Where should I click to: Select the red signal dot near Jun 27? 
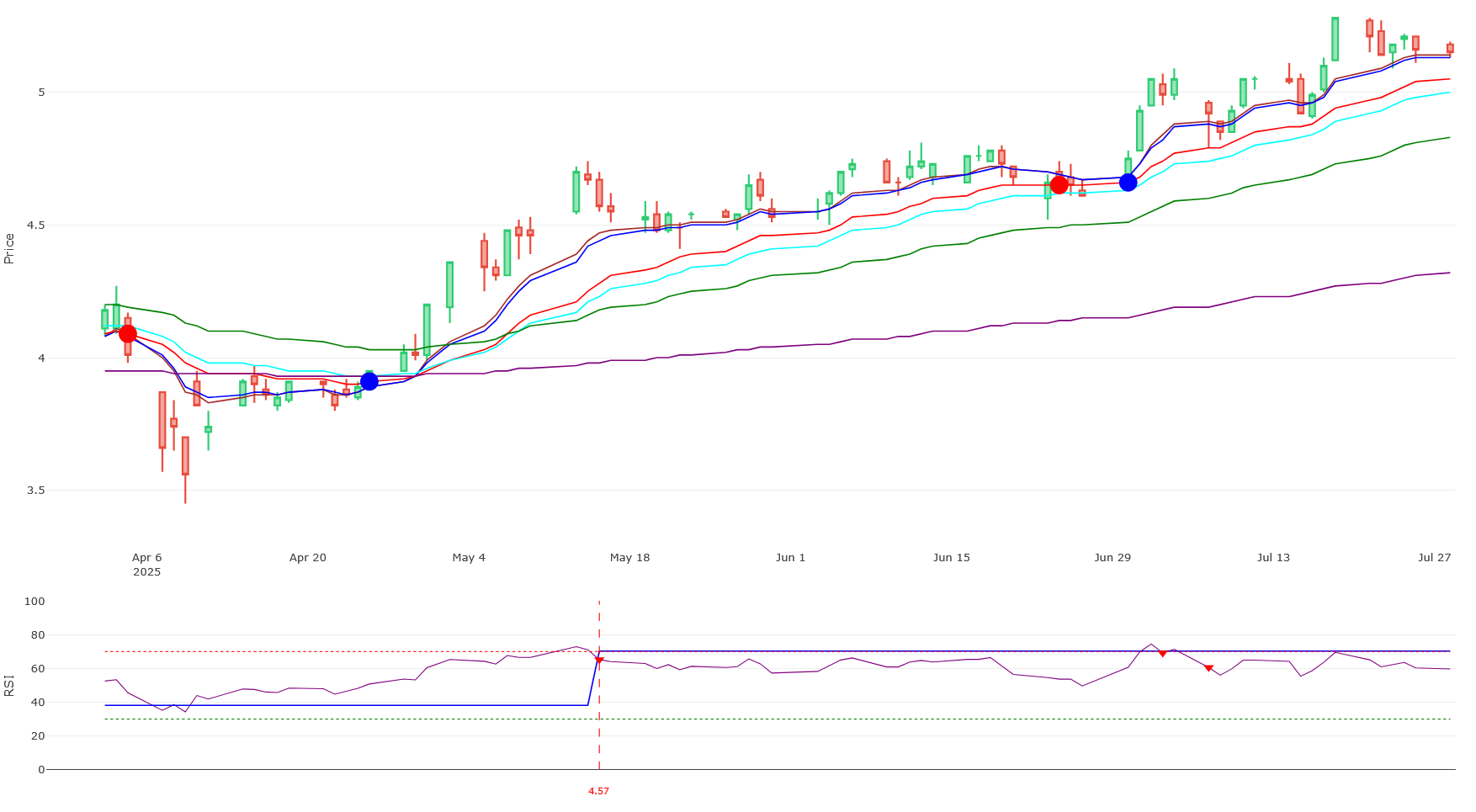1059,186
